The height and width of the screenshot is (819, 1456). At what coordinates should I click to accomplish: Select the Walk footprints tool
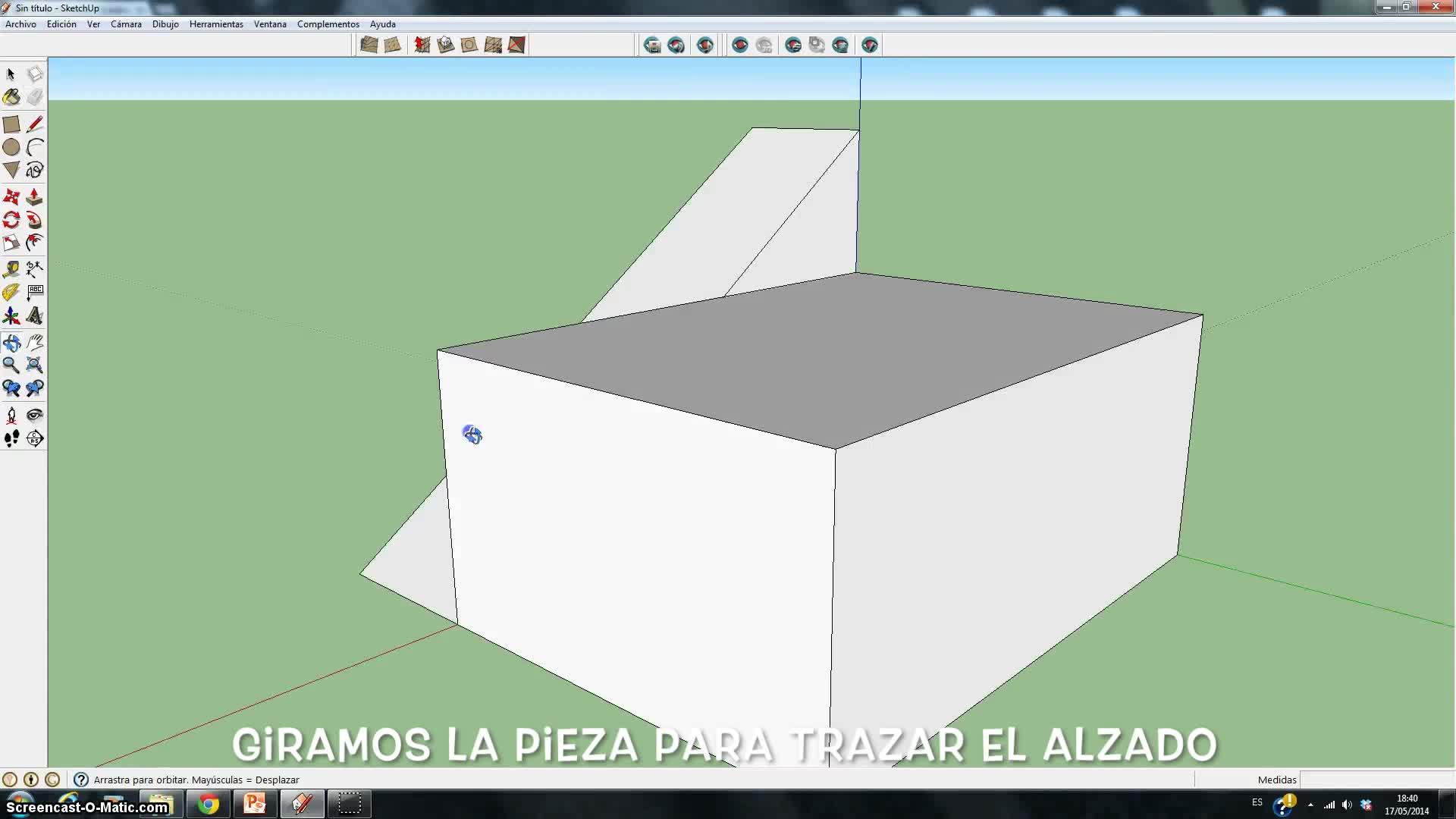click(11, 439)
